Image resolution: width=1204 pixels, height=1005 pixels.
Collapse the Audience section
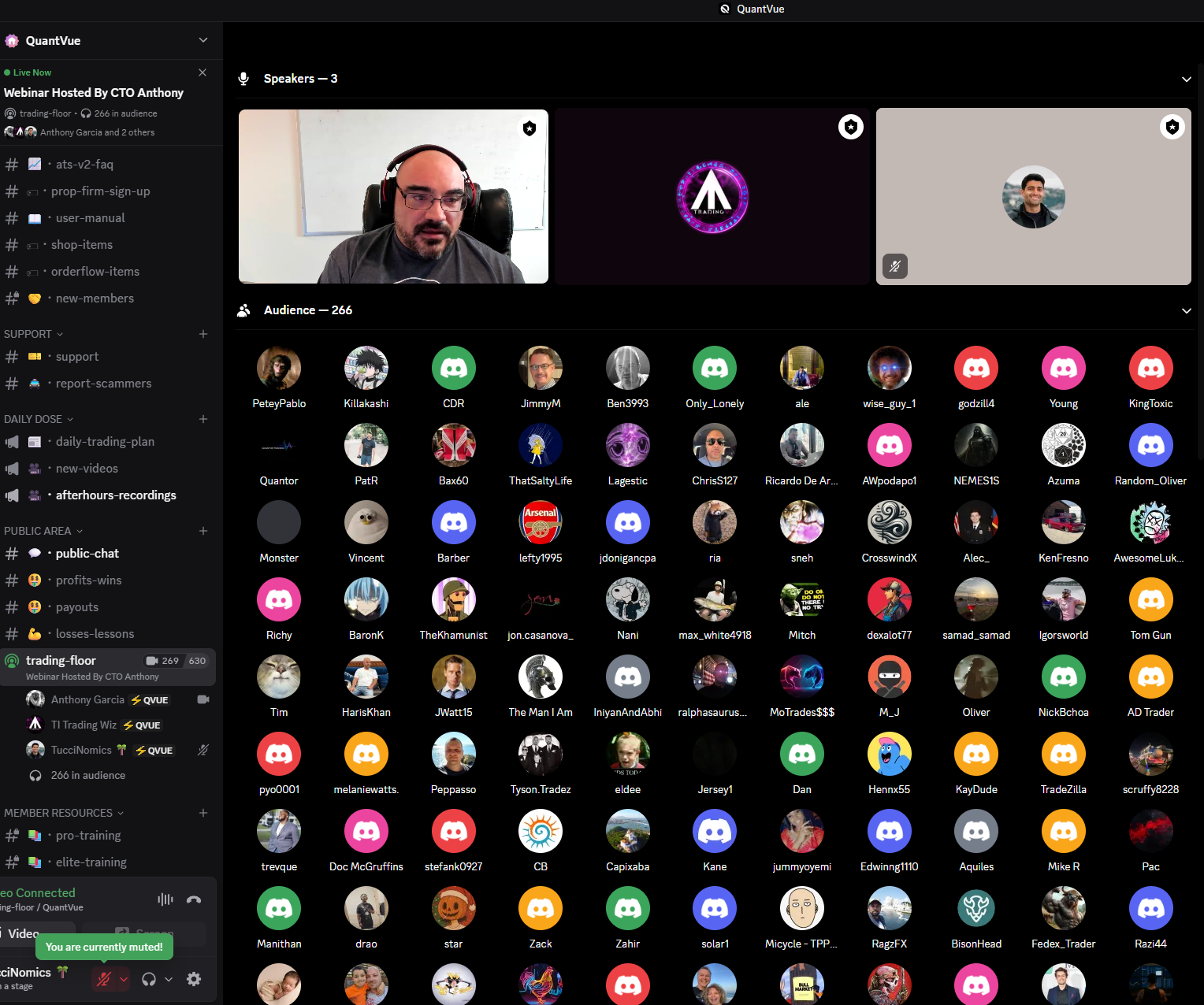tap(1186, 310)
